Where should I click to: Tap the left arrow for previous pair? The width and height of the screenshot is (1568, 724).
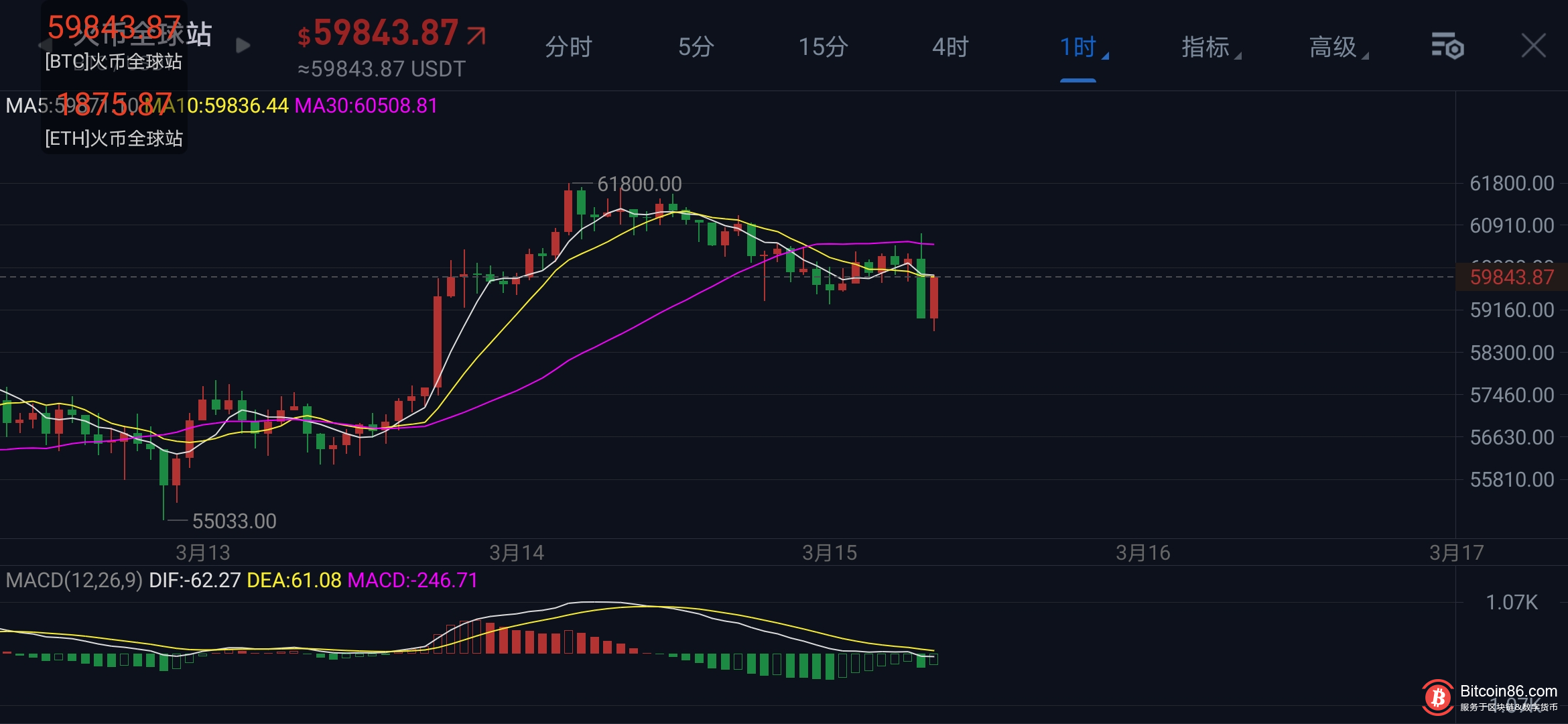(44, 46)
